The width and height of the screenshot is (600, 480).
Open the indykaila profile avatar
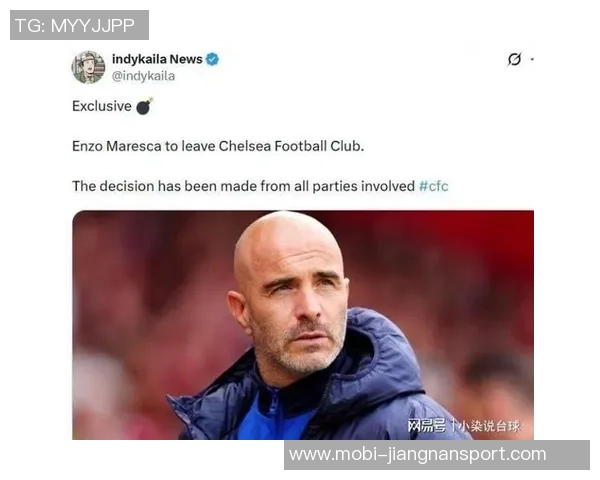pyautogui.click(x=88, y=67)
